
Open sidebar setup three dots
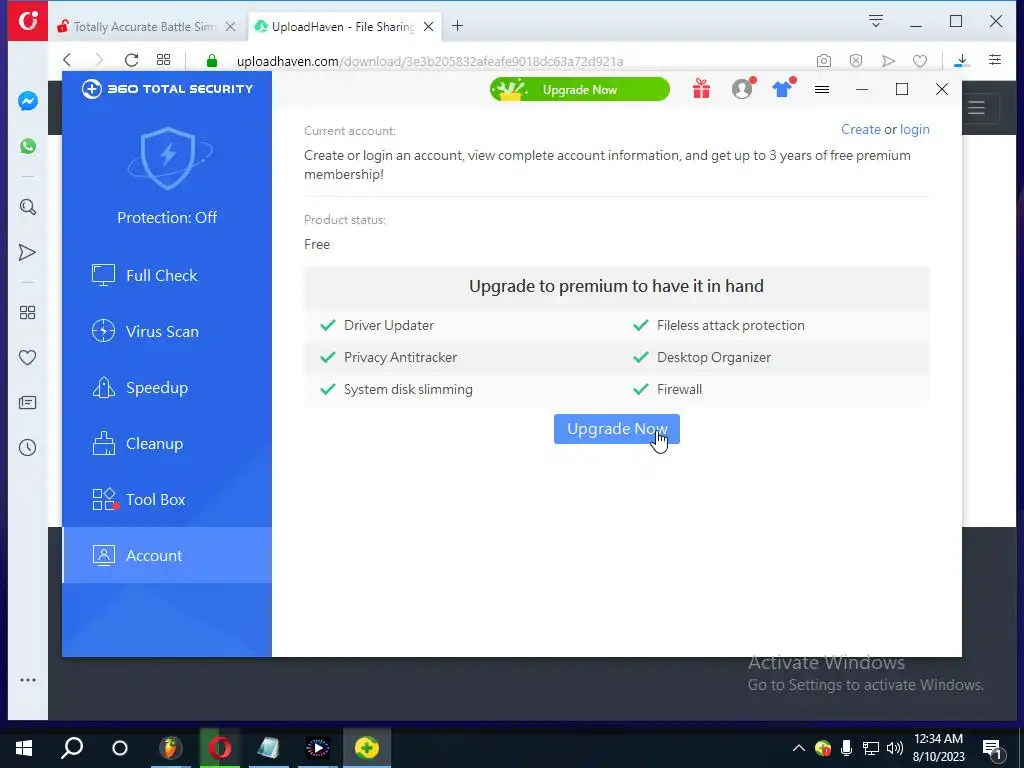(27, 680)
